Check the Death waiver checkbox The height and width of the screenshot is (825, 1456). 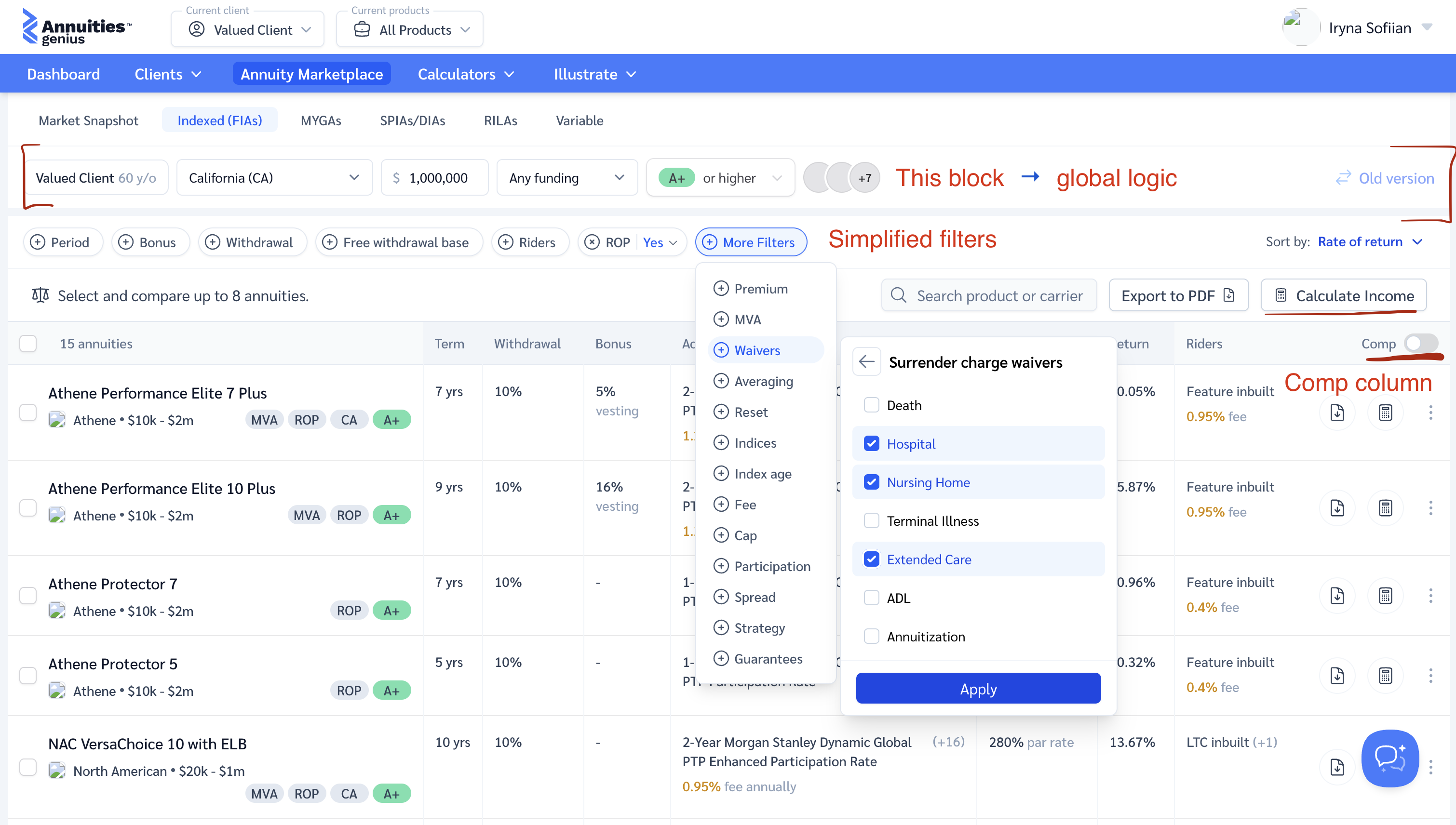(x=871, y=405)
